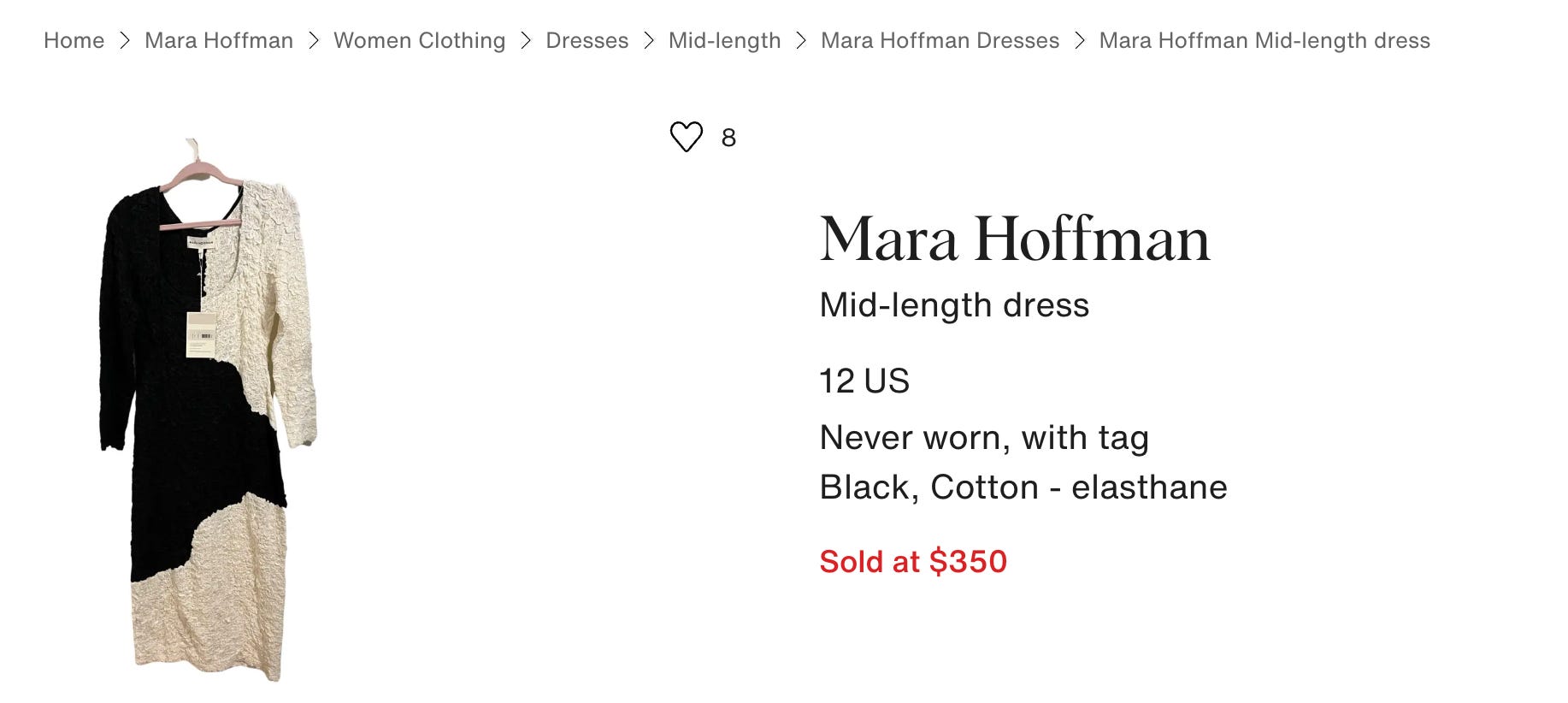Click chevron between Home and Mara Hoffman
The width and height of the screenshot is (1568, 703).
point(125,40)
